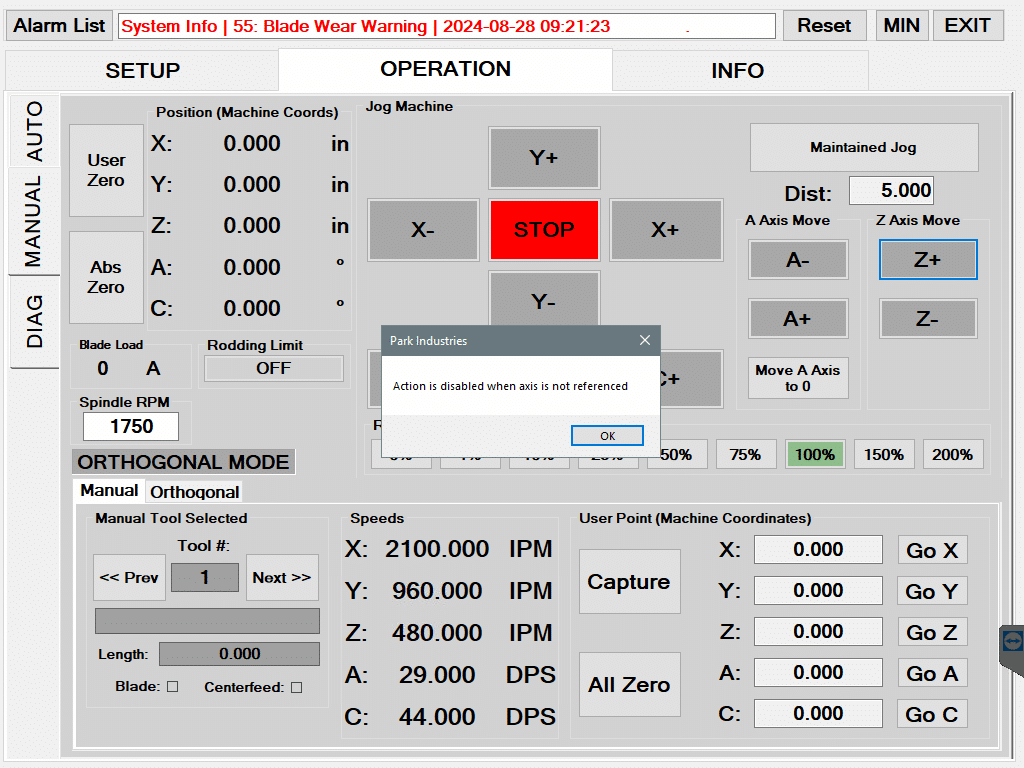Select the DIAG side tab
The image size is (1024, 768).
coord(35,321)
